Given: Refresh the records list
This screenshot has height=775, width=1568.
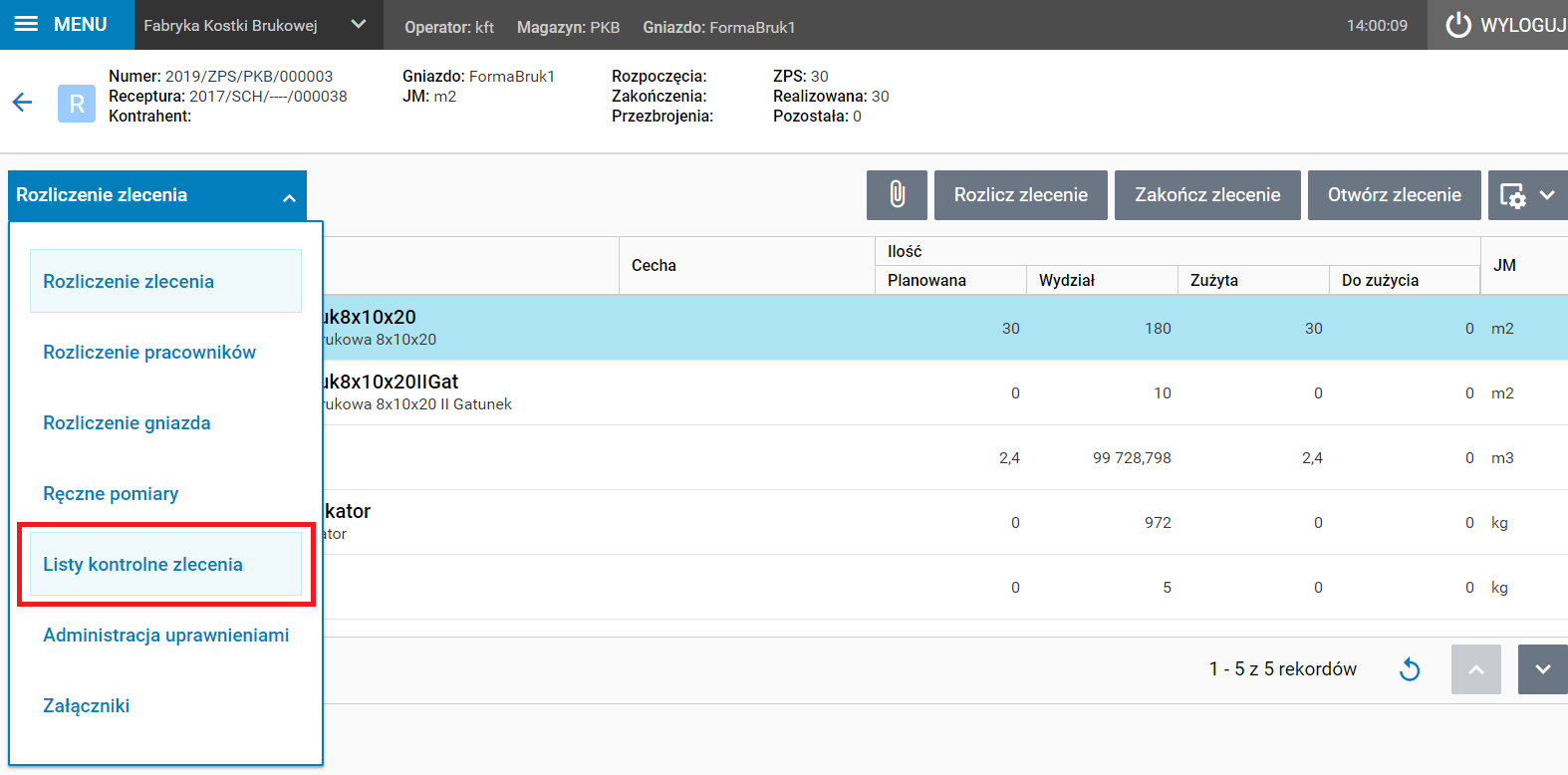Looking at the screenshot, I should 1410,669.
